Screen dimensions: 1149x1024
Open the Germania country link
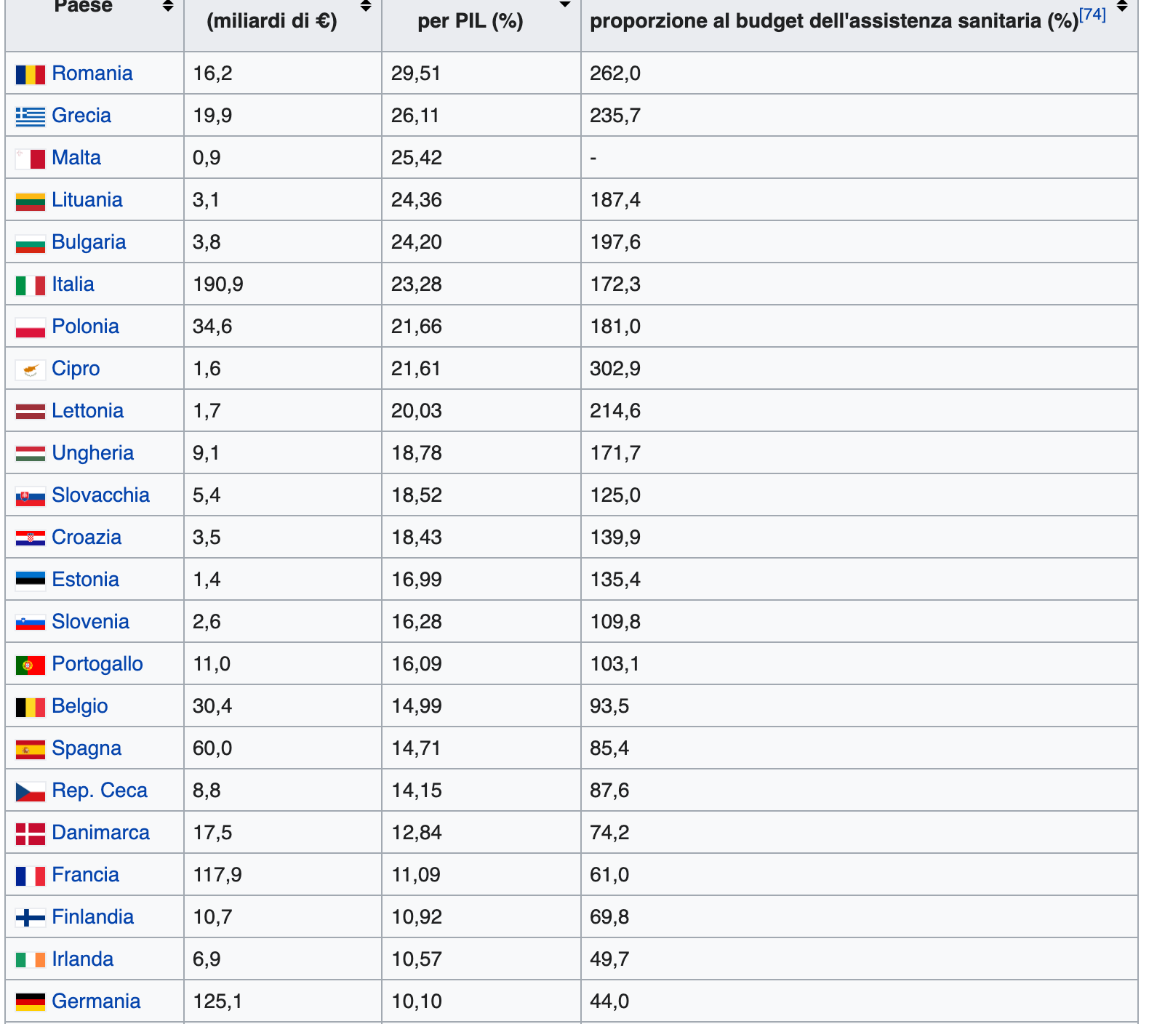click(96, 1001)
